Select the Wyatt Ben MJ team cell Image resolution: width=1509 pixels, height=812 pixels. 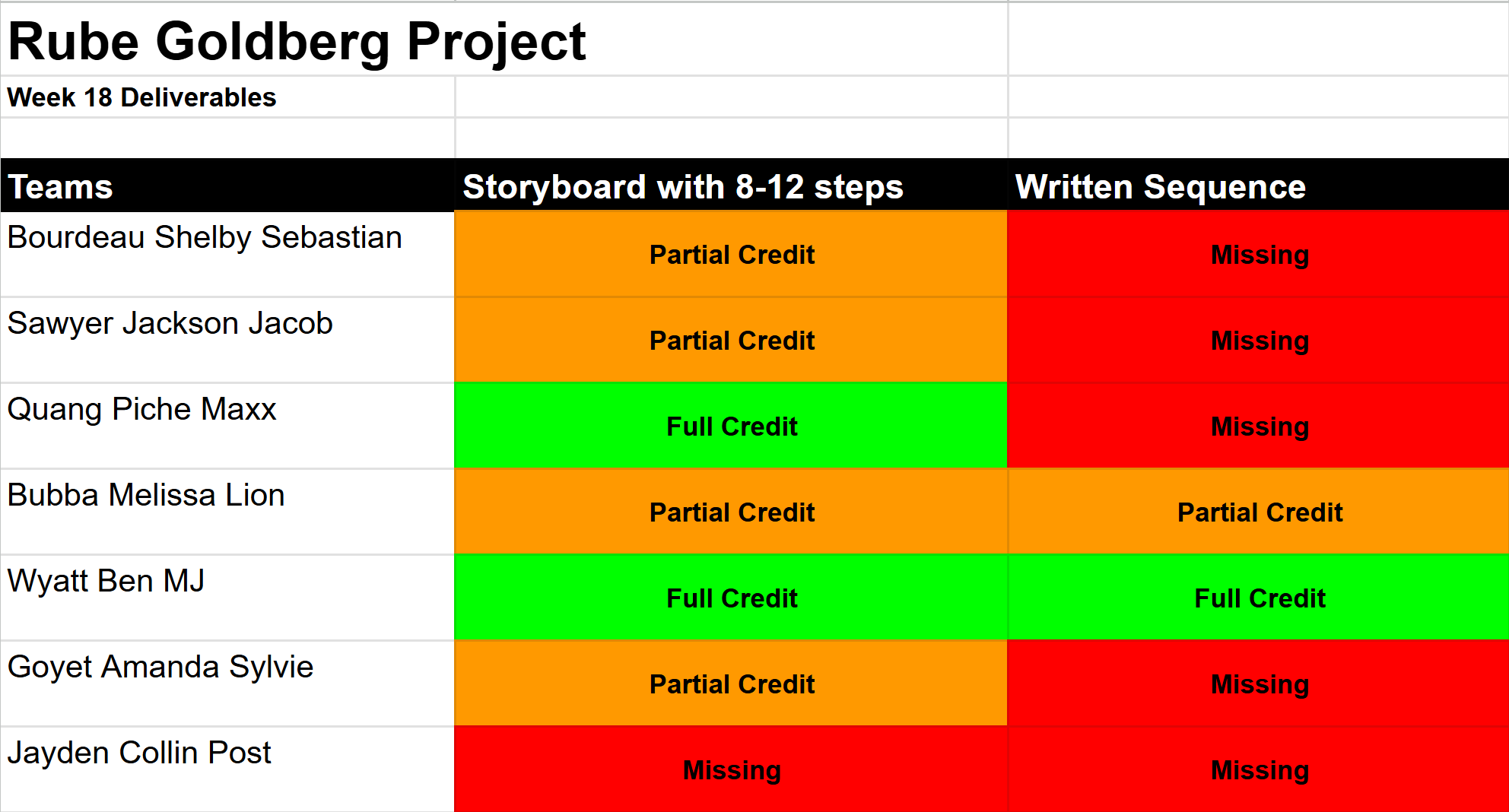(x=106, y=582)
